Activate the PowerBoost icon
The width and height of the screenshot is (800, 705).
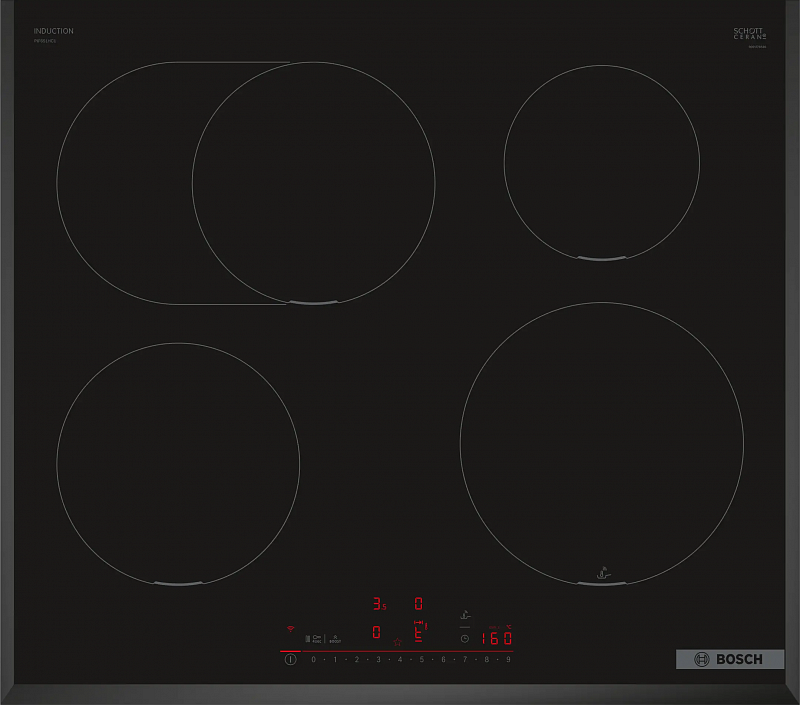coord(335,638)
